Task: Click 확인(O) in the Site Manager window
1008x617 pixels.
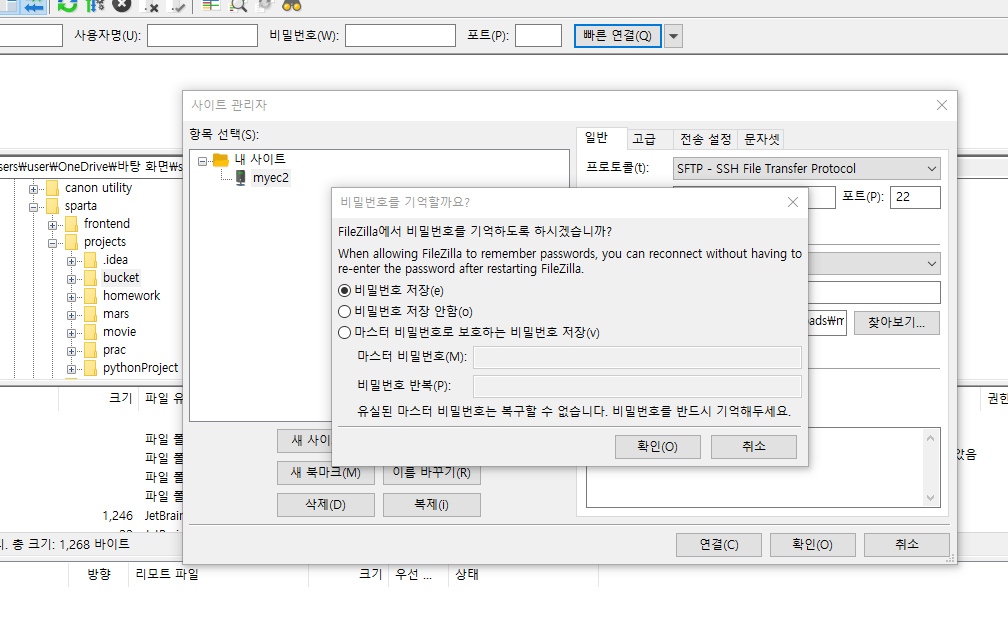Action: pos(813,545)
